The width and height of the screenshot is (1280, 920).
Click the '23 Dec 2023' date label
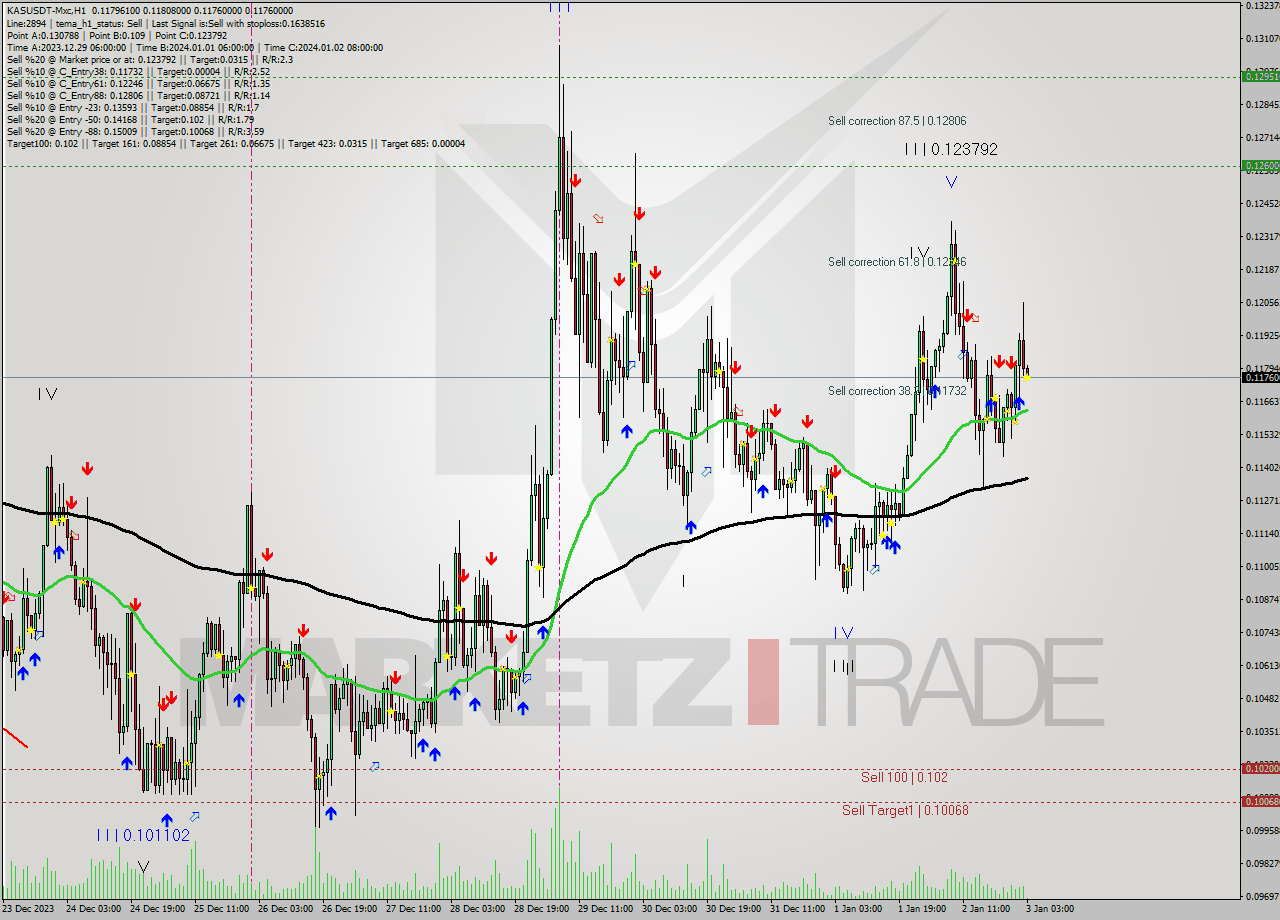(29, 909)
